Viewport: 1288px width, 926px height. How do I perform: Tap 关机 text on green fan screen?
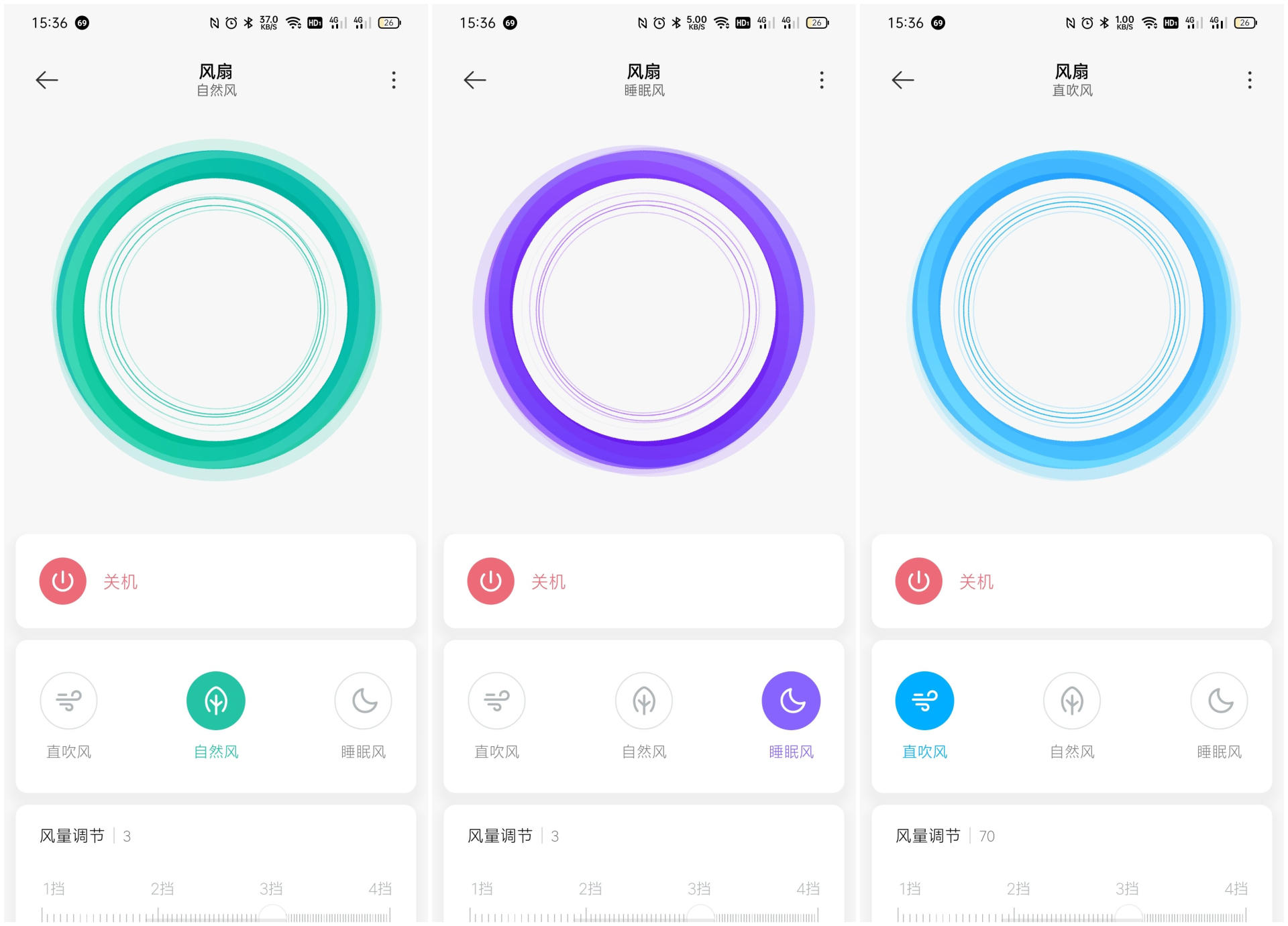[121, 581]
